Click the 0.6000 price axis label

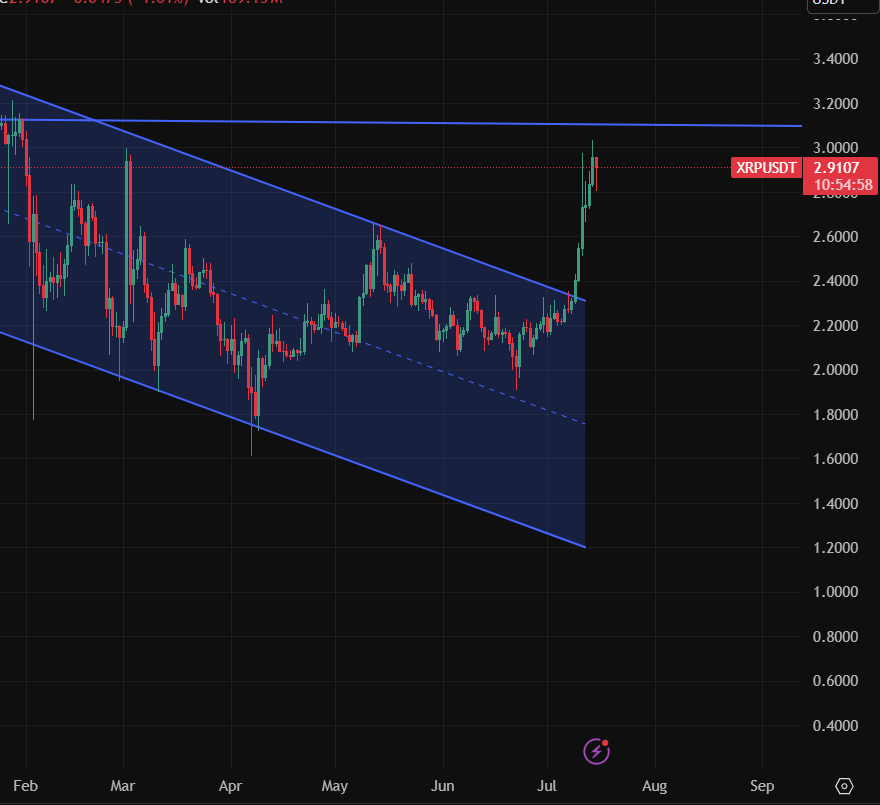click(x=836, y=681)
